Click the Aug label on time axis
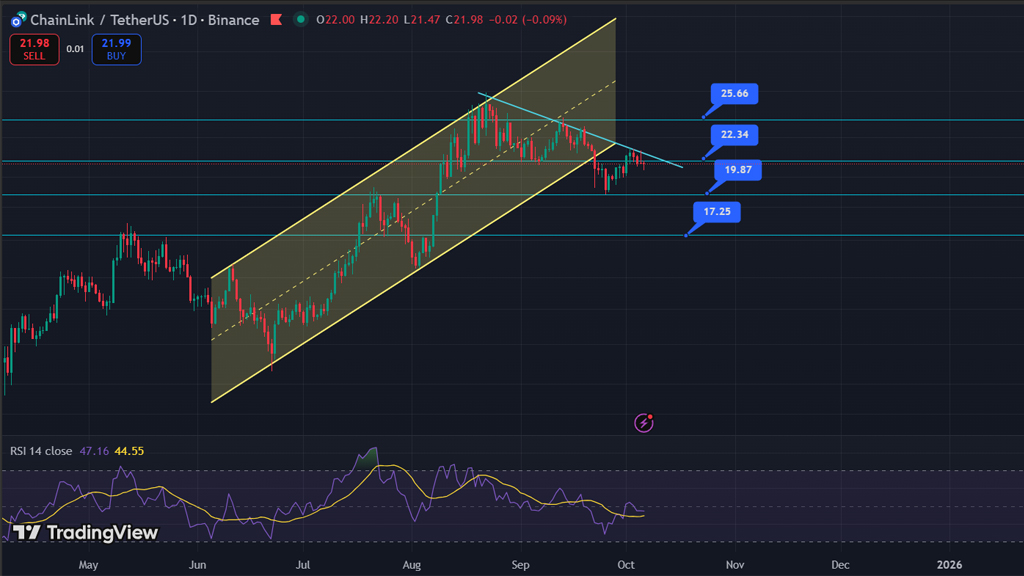Viewport: 1024px width, 576px height. click(x=411, y=565)
